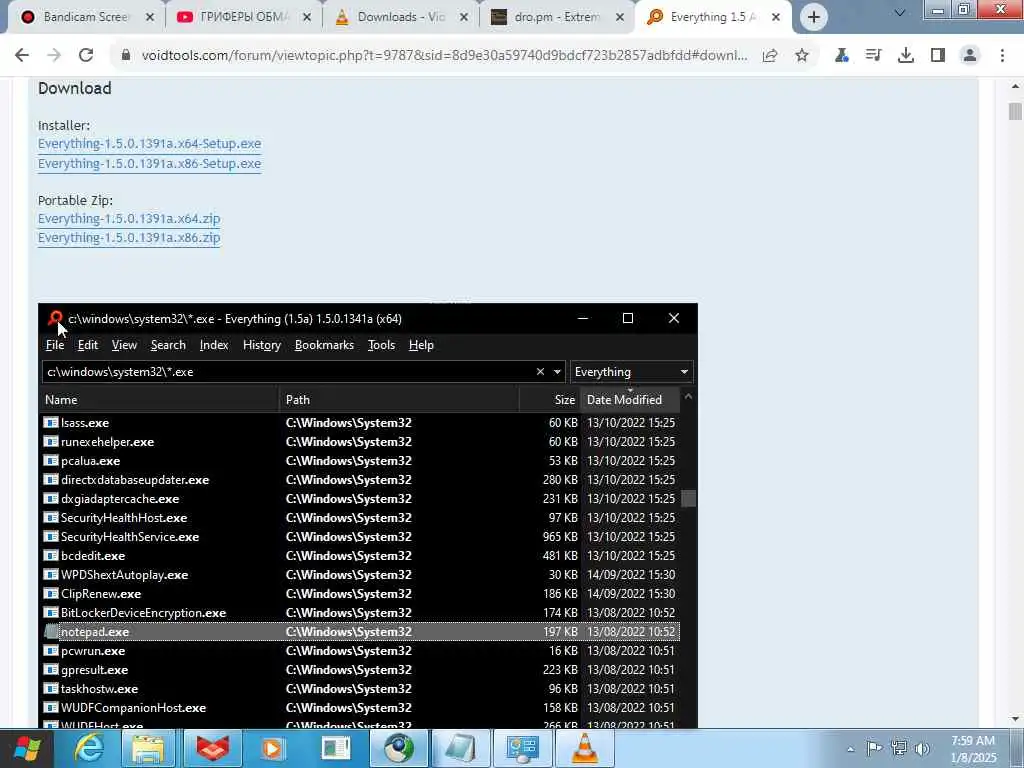1024x768 pixels.
Task: Click the Everything results scrollbar thumb
Action: click(688, 499)
